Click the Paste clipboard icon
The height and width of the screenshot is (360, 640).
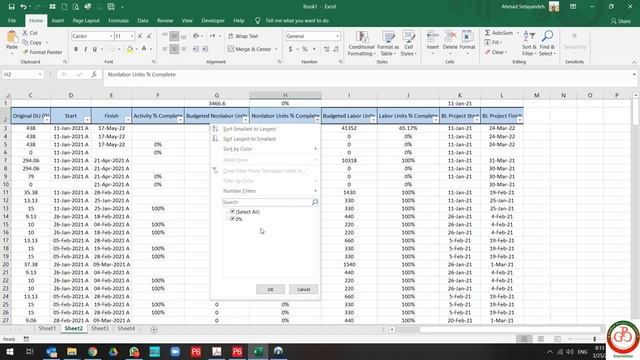(x=12, y=38)
